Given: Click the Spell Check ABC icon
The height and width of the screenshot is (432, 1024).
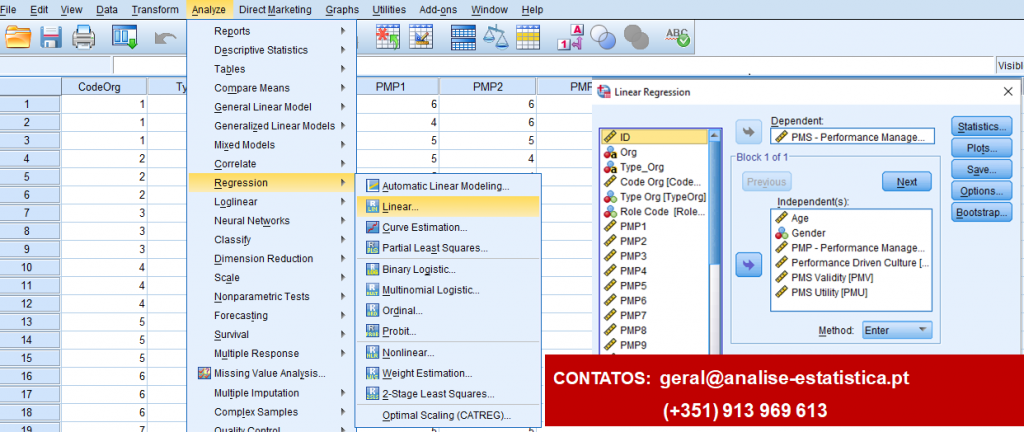Looking at the screenshot, I should tap(677, 37).
